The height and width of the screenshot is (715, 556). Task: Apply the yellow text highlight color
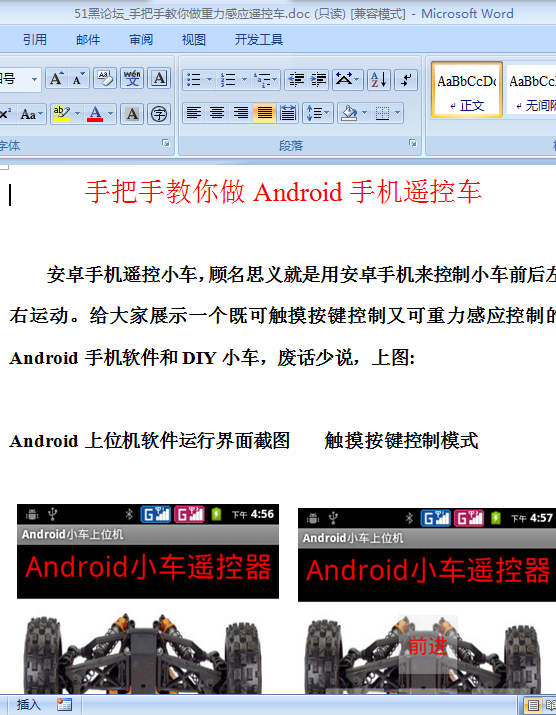(x=62, y=114)
